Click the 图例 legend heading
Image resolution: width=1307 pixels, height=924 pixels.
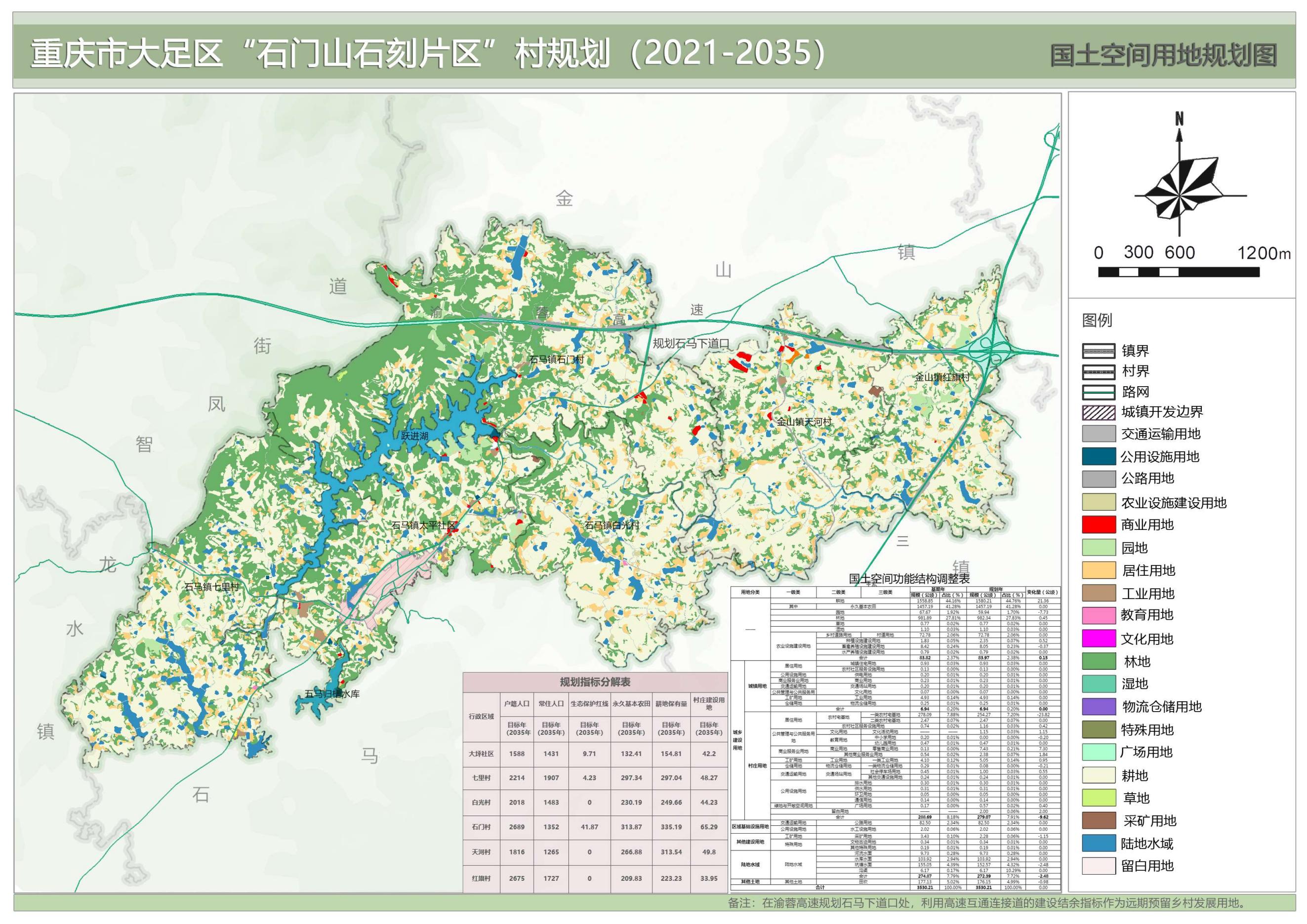pyautogui.click(x=1097, y=321)
